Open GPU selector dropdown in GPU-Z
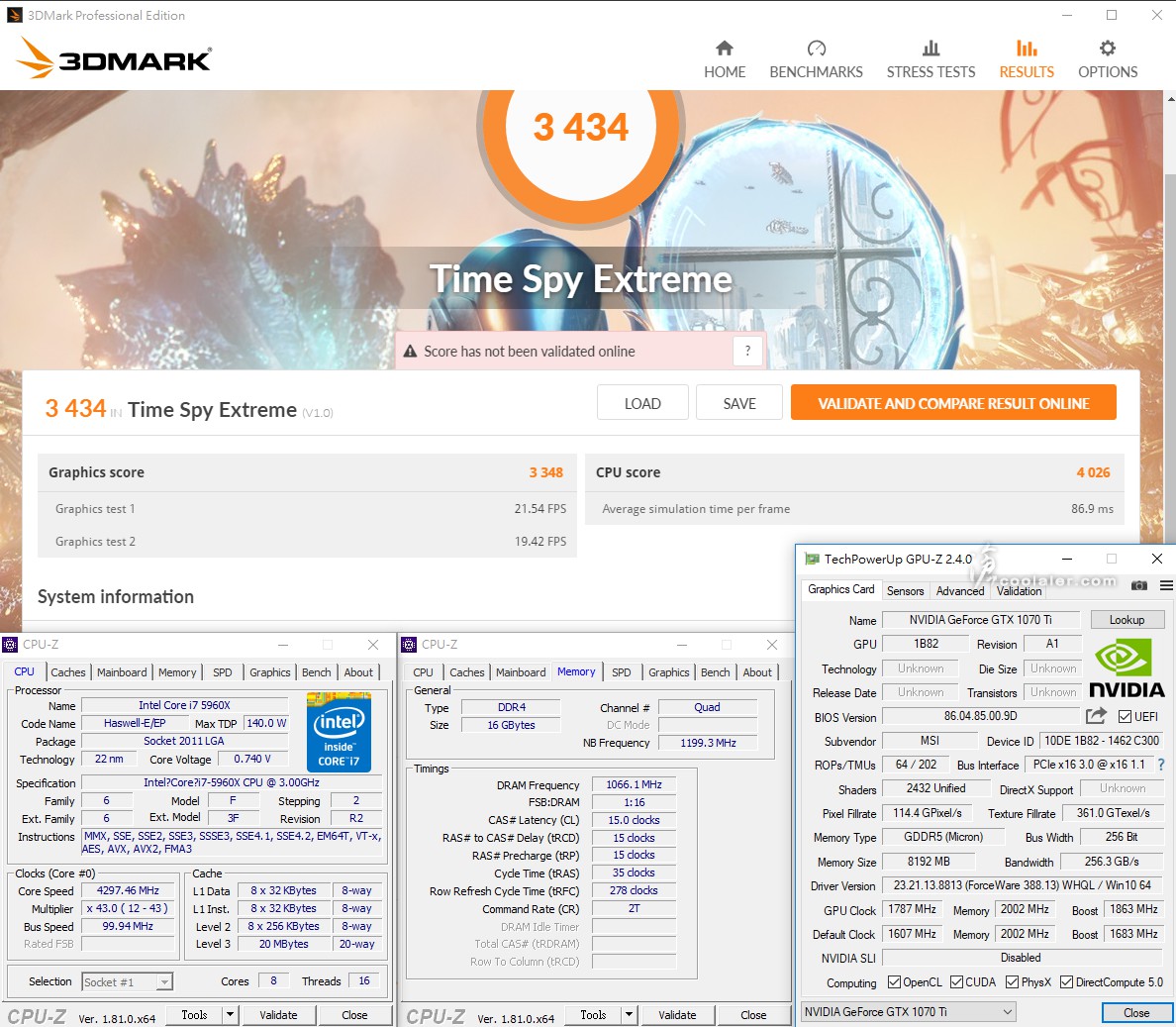Screen dimensions: 1176x1027 909,1012
